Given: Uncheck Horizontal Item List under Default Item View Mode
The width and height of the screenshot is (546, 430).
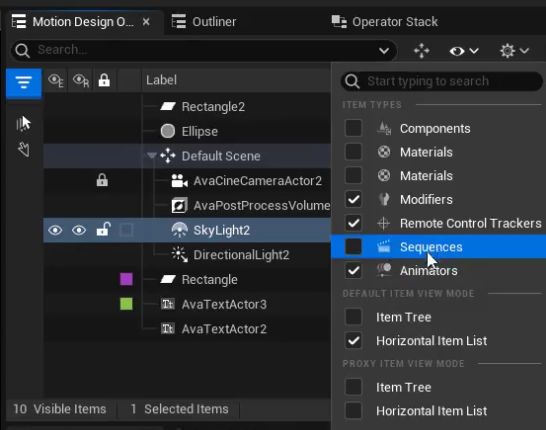Looking at the screenshot, I should pos(353,341).
